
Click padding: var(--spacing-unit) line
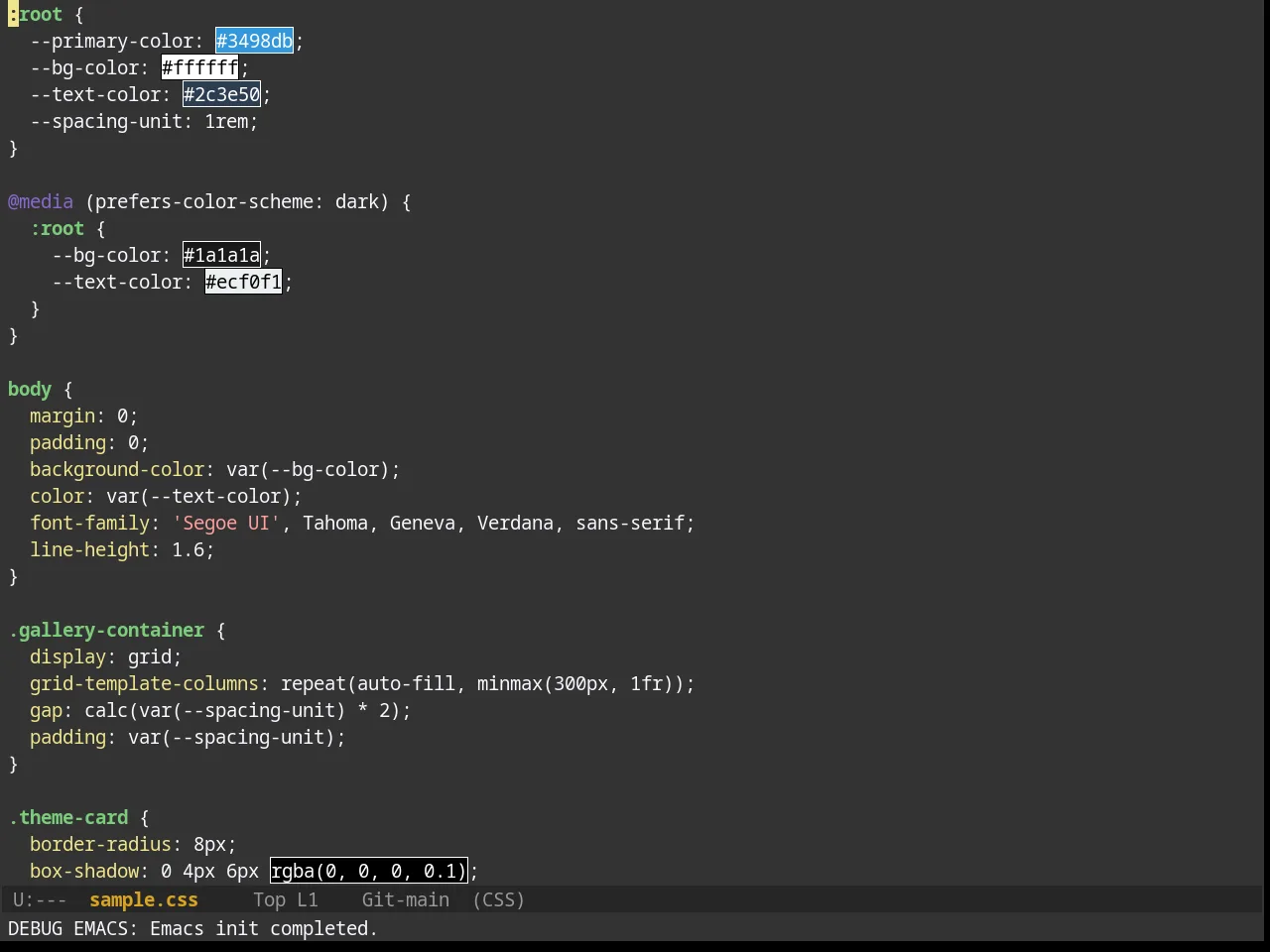[x=188, y=737]
